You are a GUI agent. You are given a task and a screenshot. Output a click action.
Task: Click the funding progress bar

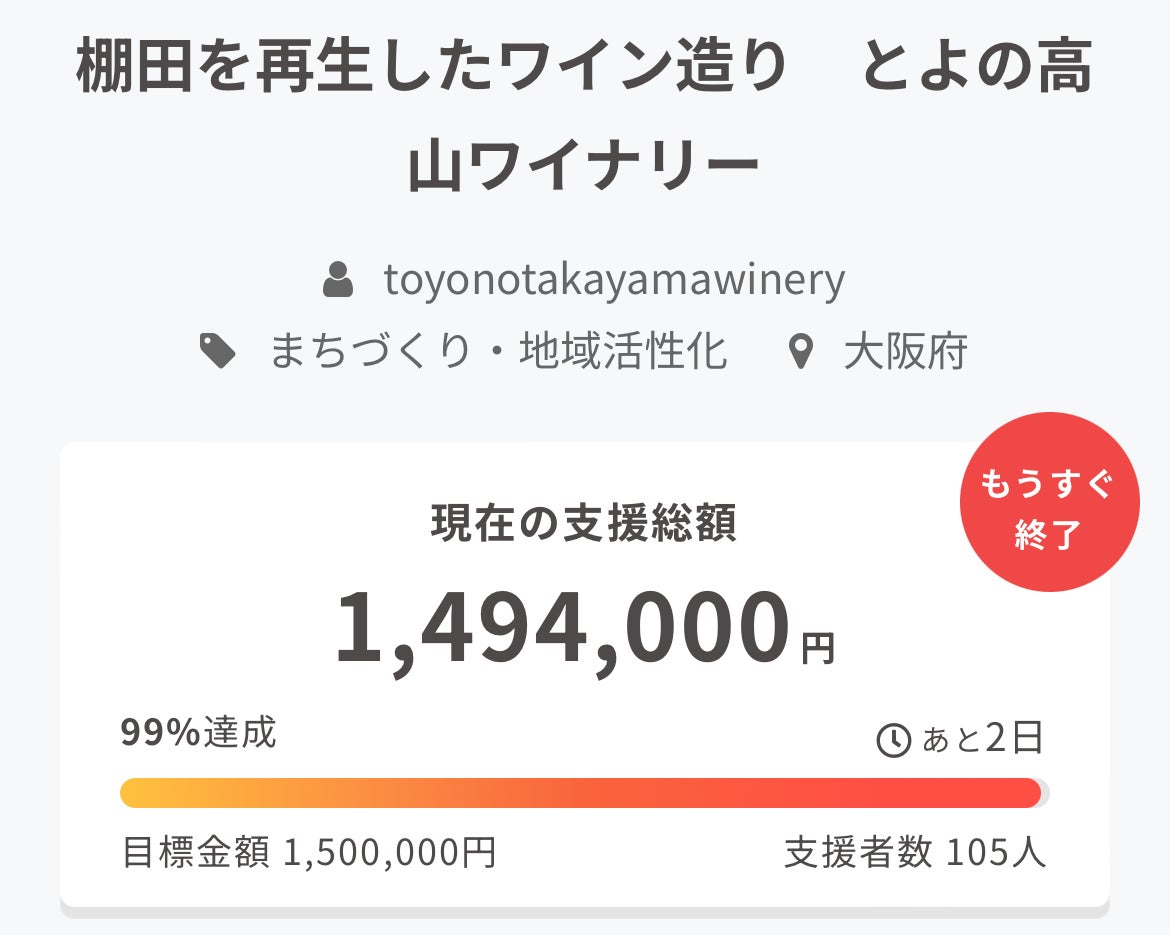coord(580,793)
